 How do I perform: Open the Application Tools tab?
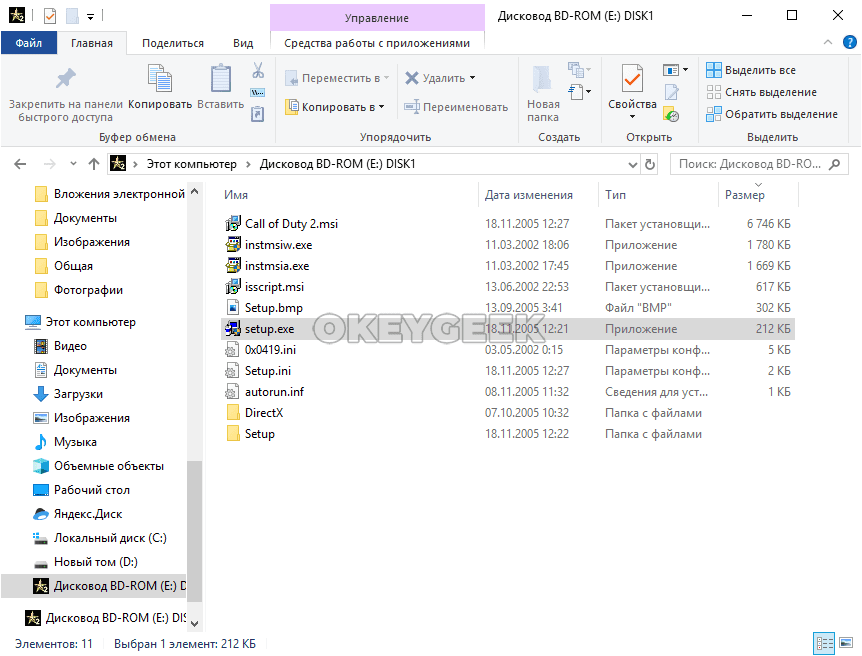pos(377,43)
